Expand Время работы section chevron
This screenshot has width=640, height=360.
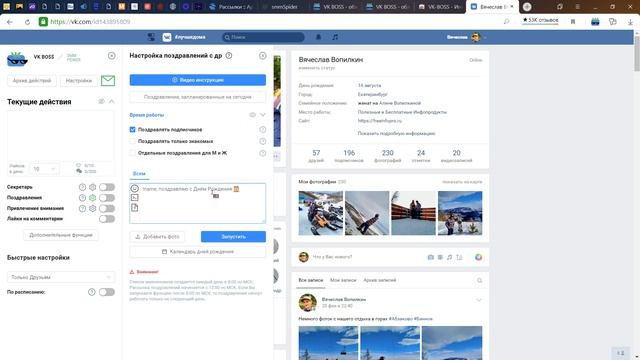(262, 115)
